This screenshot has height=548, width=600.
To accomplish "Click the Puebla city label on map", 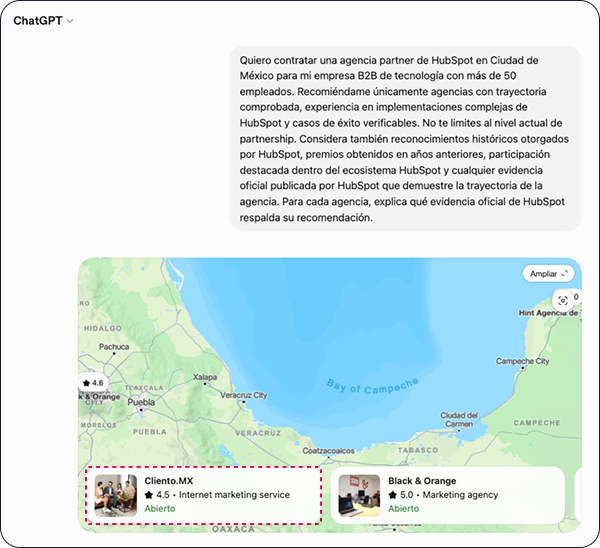I will pos(141,402).
